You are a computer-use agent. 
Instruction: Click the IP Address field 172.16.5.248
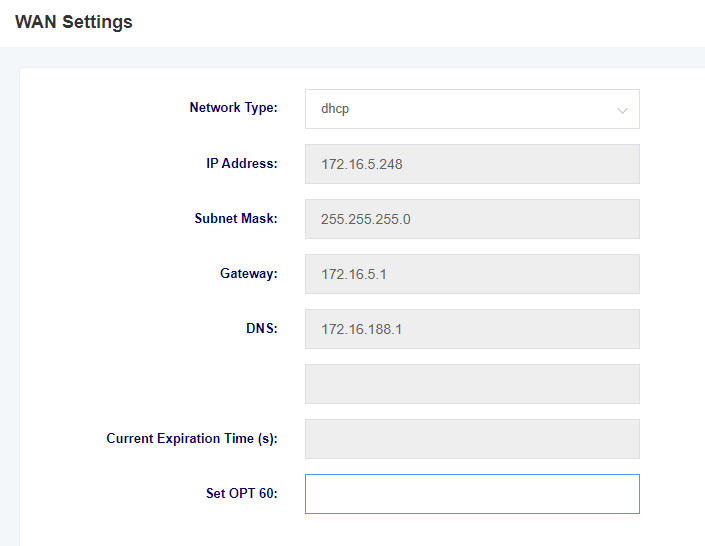pyautogui.click(x=472, y=164)
